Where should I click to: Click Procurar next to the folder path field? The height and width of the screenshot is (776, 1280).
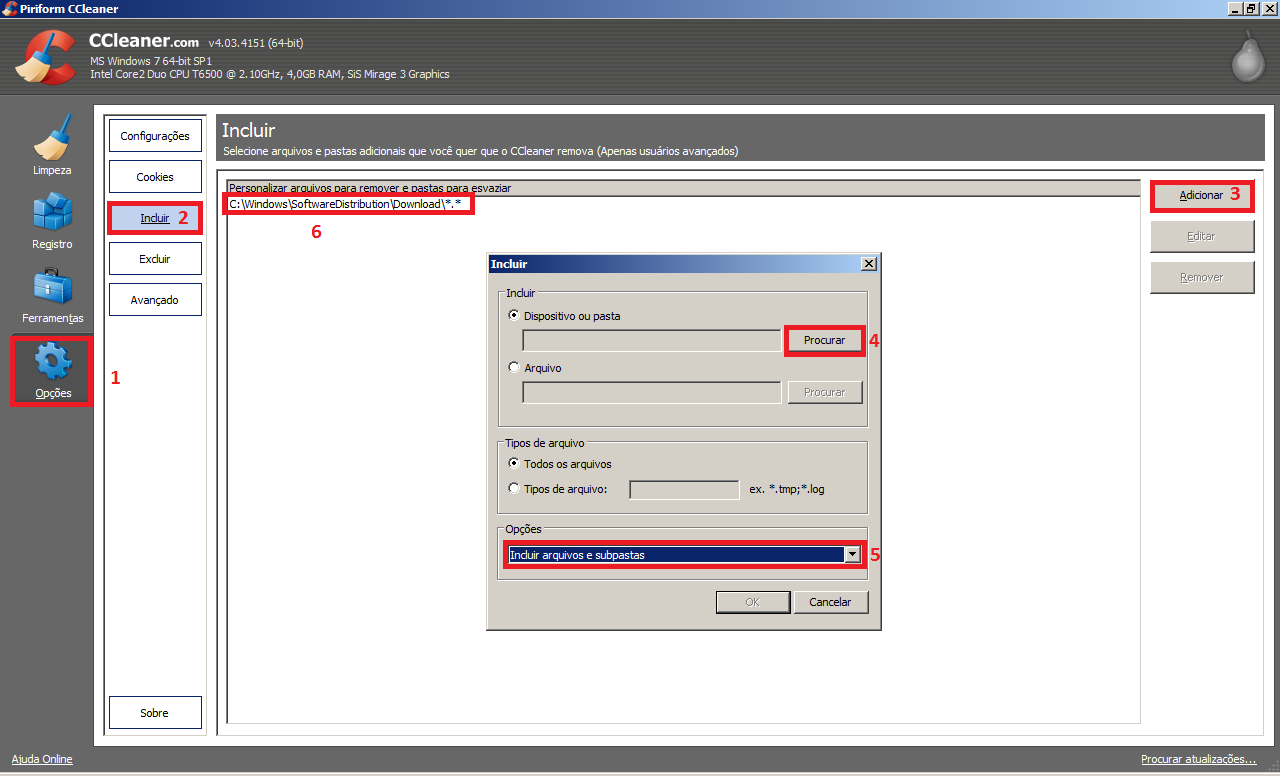pyautogui.click(x=824, y=340)
